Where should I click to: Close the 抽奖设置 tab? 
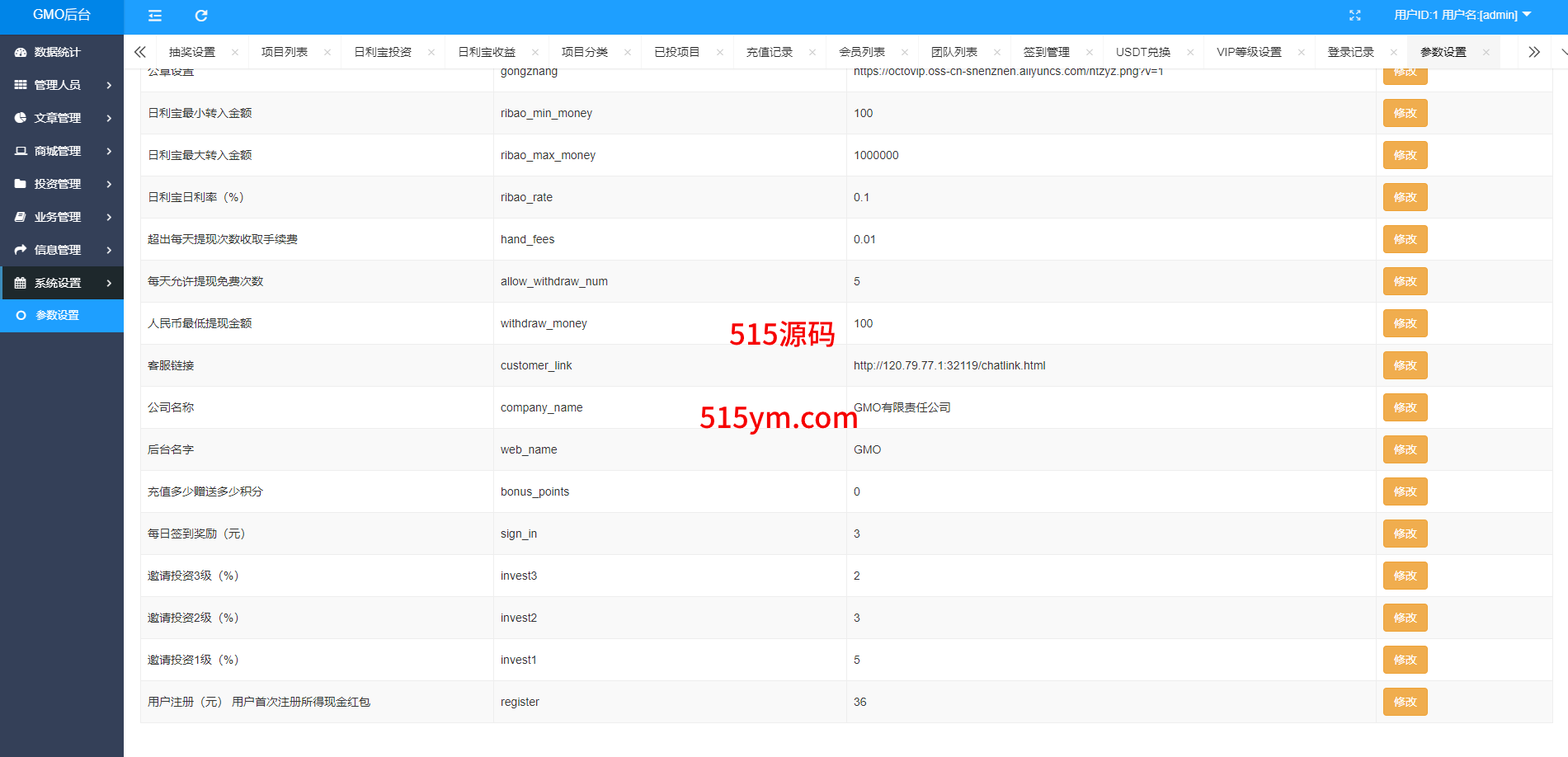235,52
